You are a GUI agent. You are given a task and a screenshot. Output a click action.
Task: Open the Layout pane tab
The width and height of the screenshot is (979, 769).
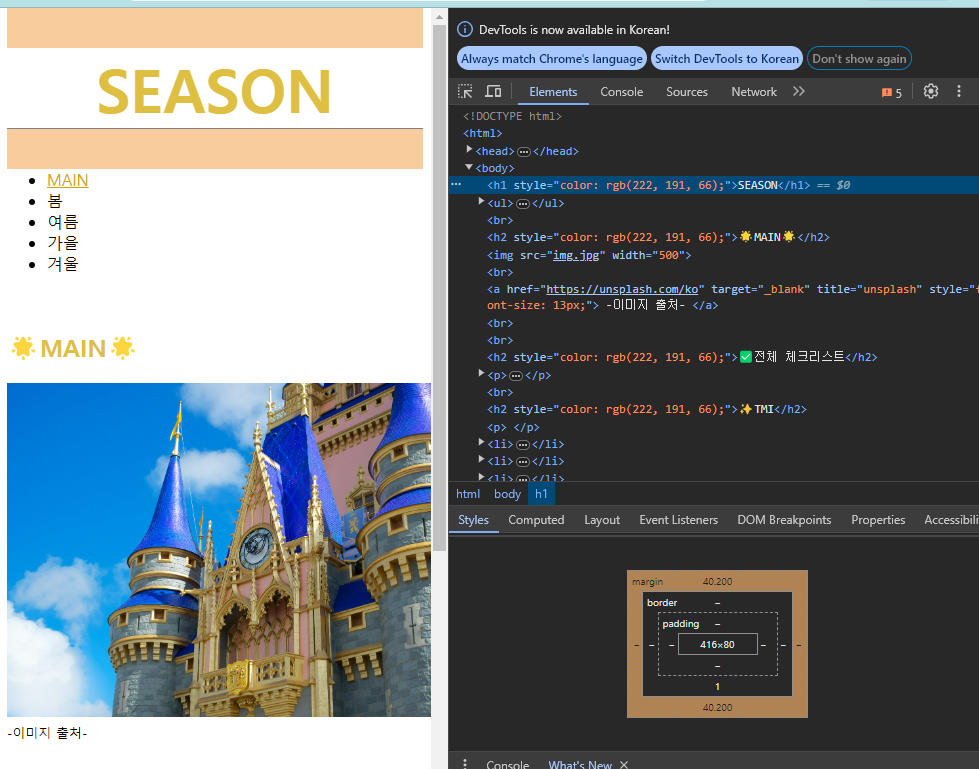coord(602,520)
